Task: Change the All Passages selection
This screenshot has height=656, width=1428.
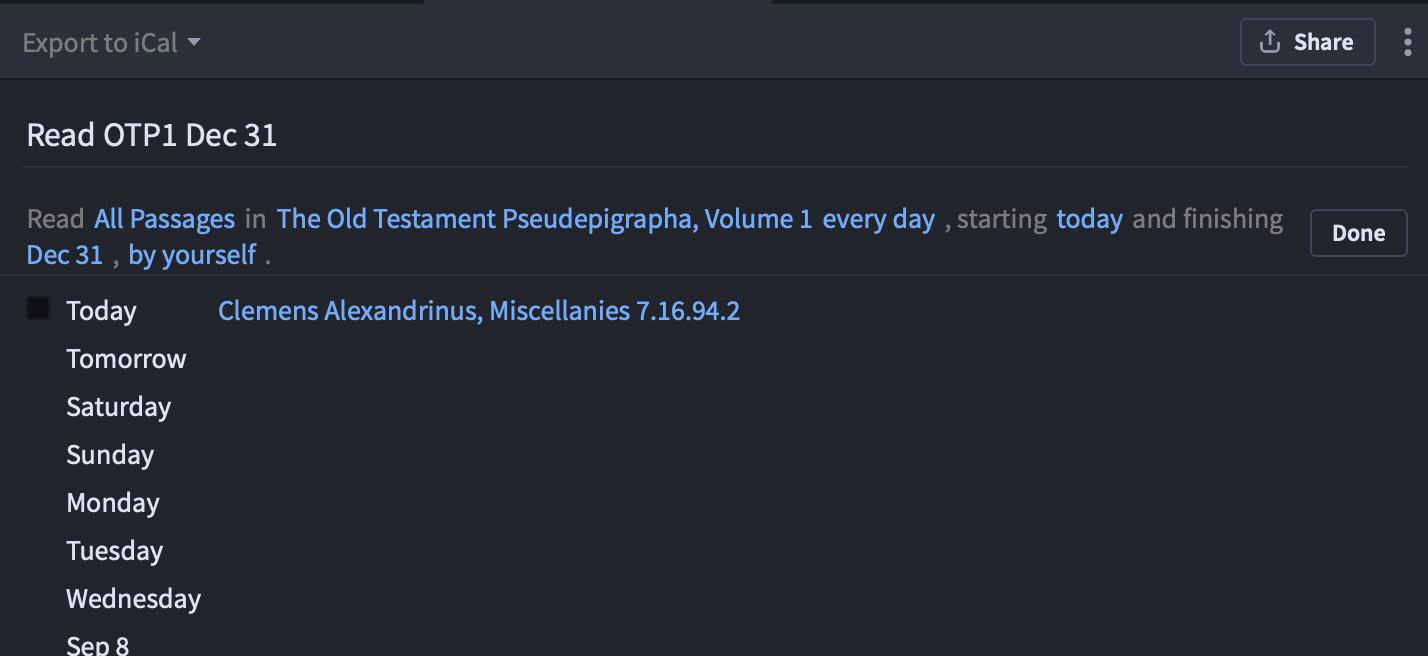Action: click(x=164, y=219)
